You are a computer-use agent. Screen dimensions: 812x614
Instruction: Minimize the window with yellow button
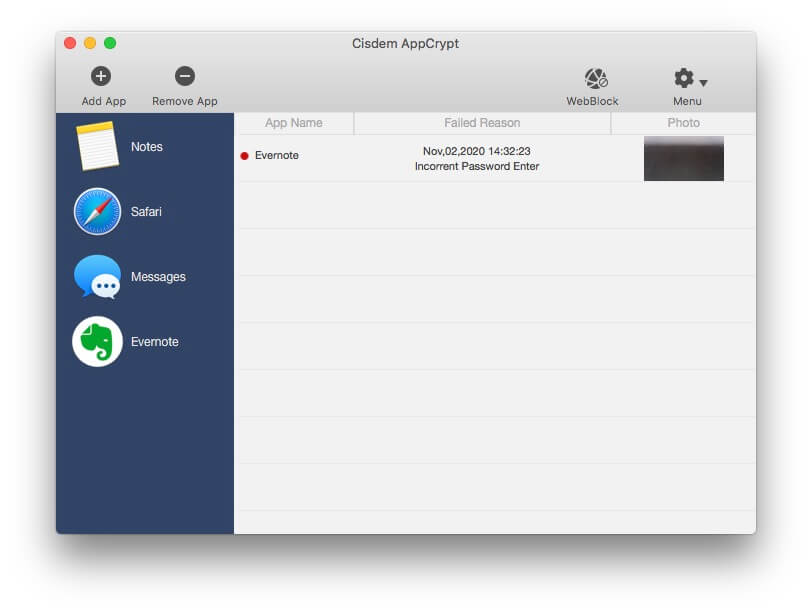90,43
